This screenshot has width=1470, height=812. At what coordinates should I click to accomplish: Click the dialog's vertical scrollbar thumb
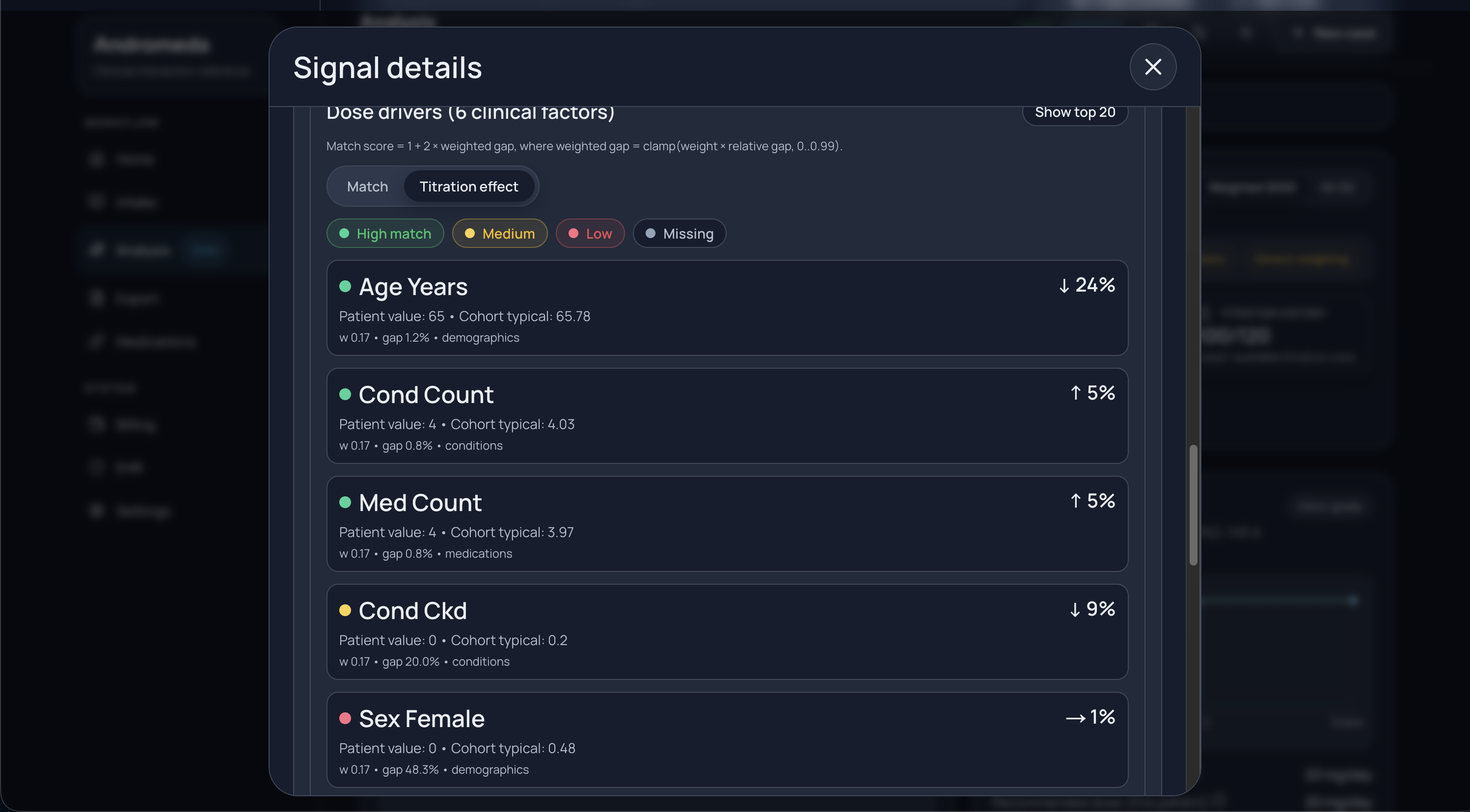click(x=1193, y=505)
